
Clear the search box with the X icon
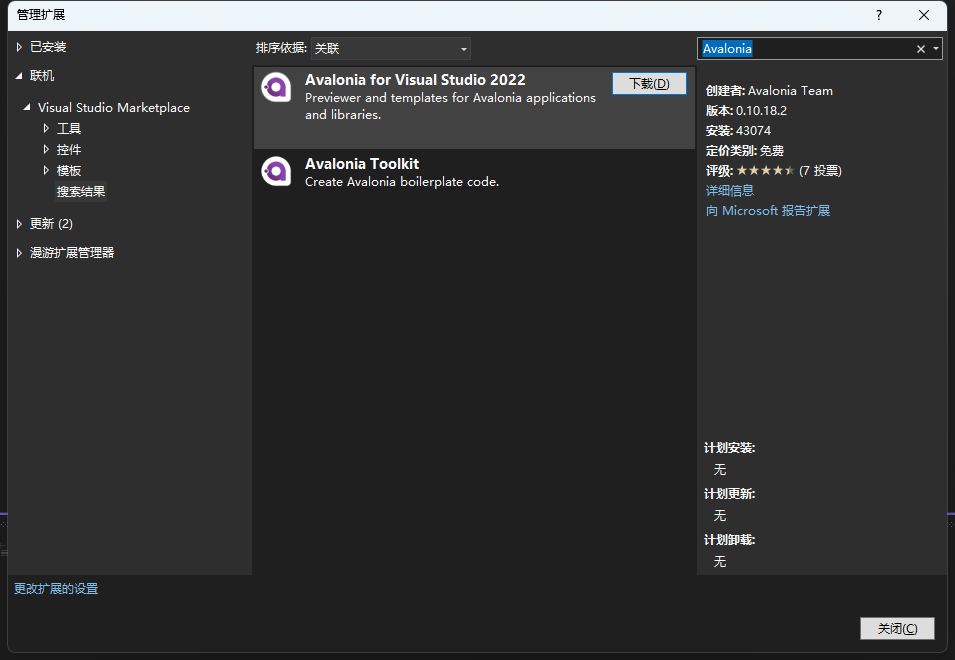click(x=921, y=49)
